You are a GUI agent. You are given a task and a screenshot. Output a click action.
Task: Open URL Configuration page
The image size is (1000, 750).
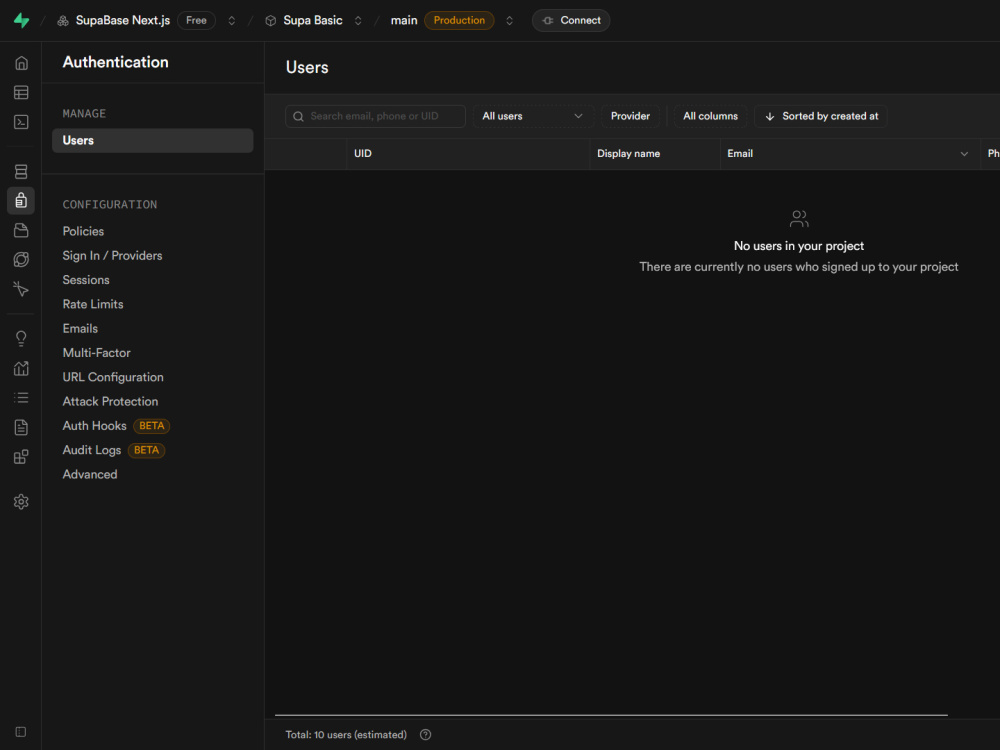click(113, 377)
